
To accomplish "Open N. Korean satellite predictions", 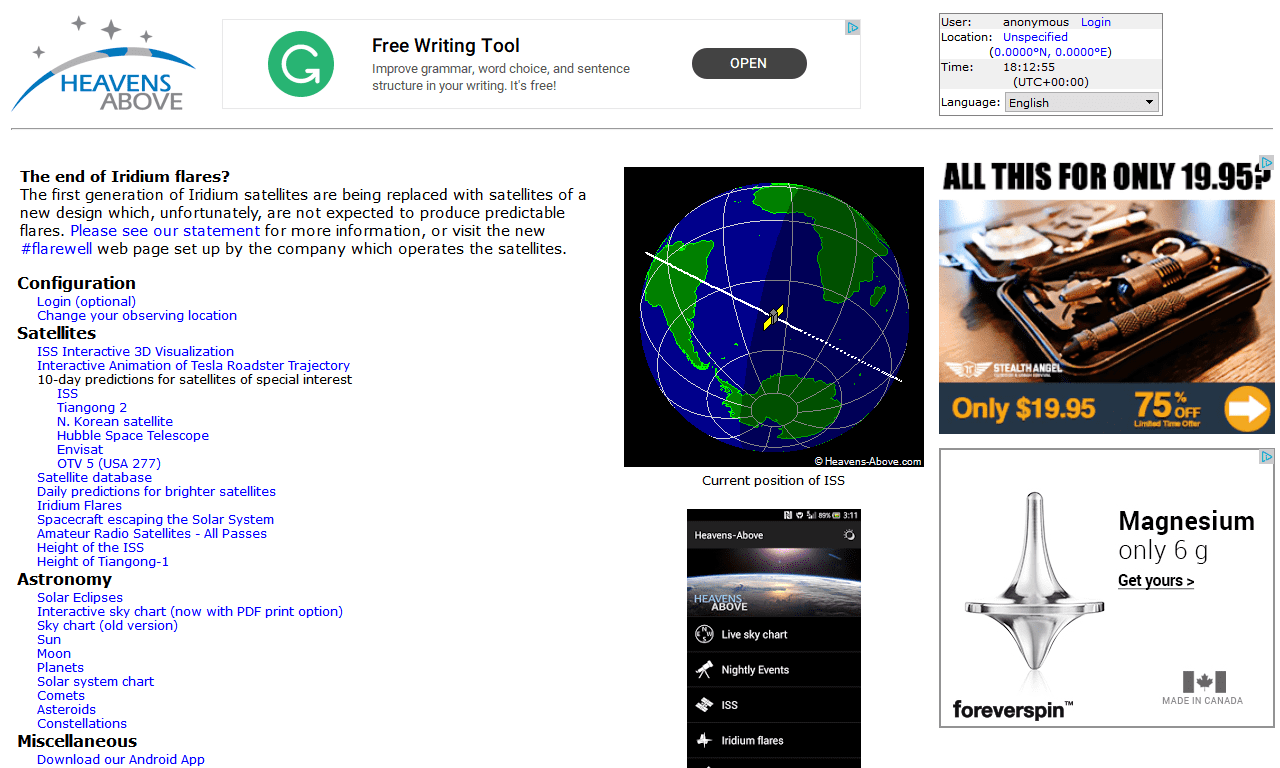I will 115,421.
